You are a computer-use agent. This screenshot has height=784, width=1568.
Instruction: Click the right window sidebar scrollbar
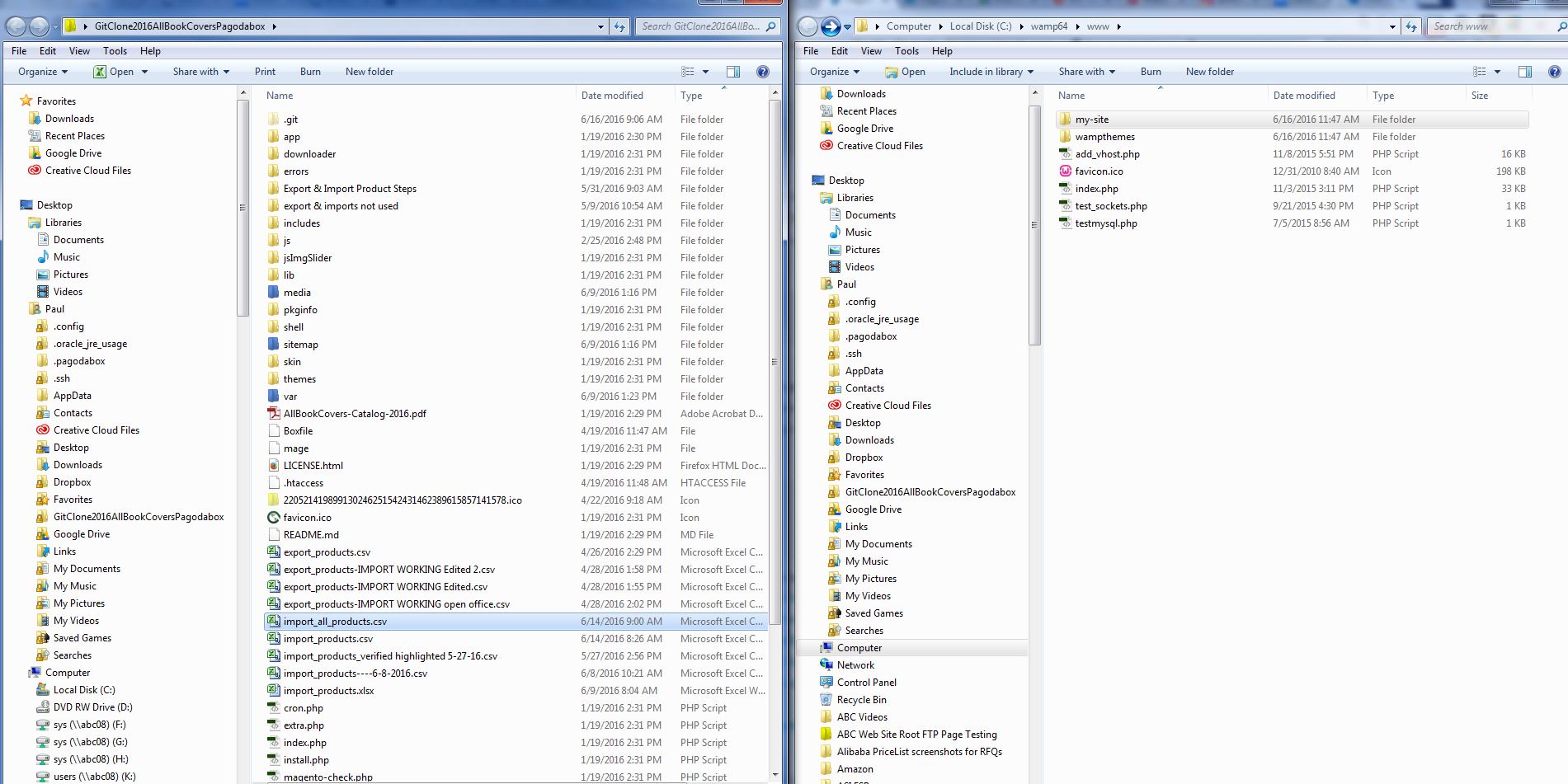point(1034,224)
